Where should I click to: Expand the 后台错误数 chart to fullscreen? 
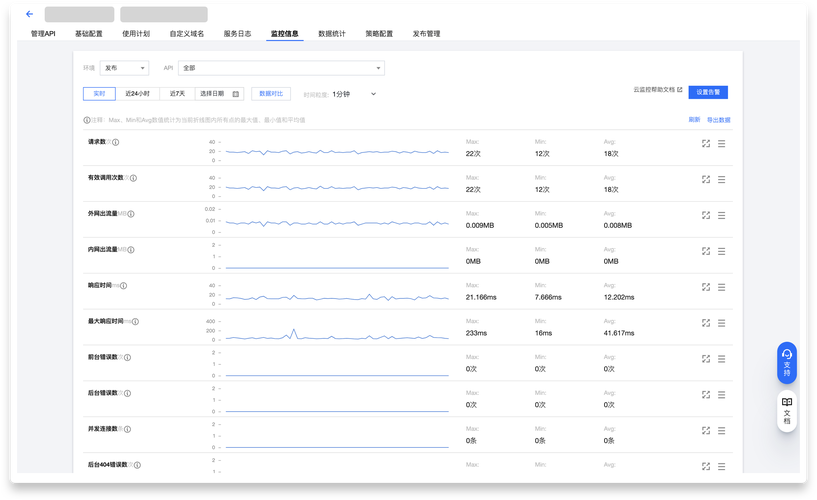click(x=705, y=395)
